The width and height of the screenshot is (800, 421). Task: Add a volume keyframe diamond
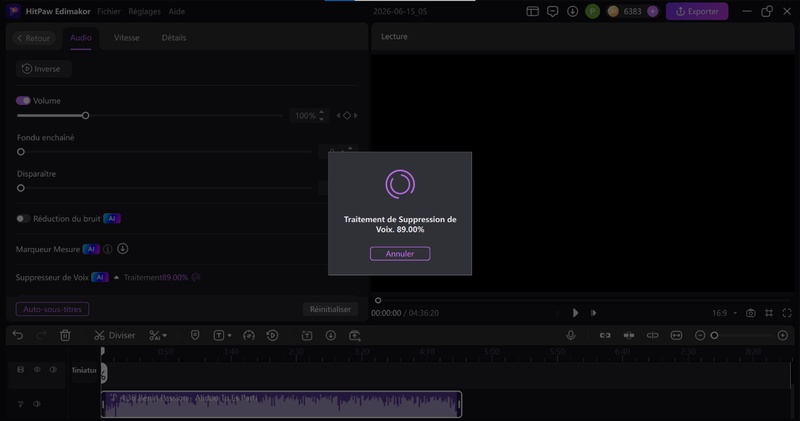(347, 116)
